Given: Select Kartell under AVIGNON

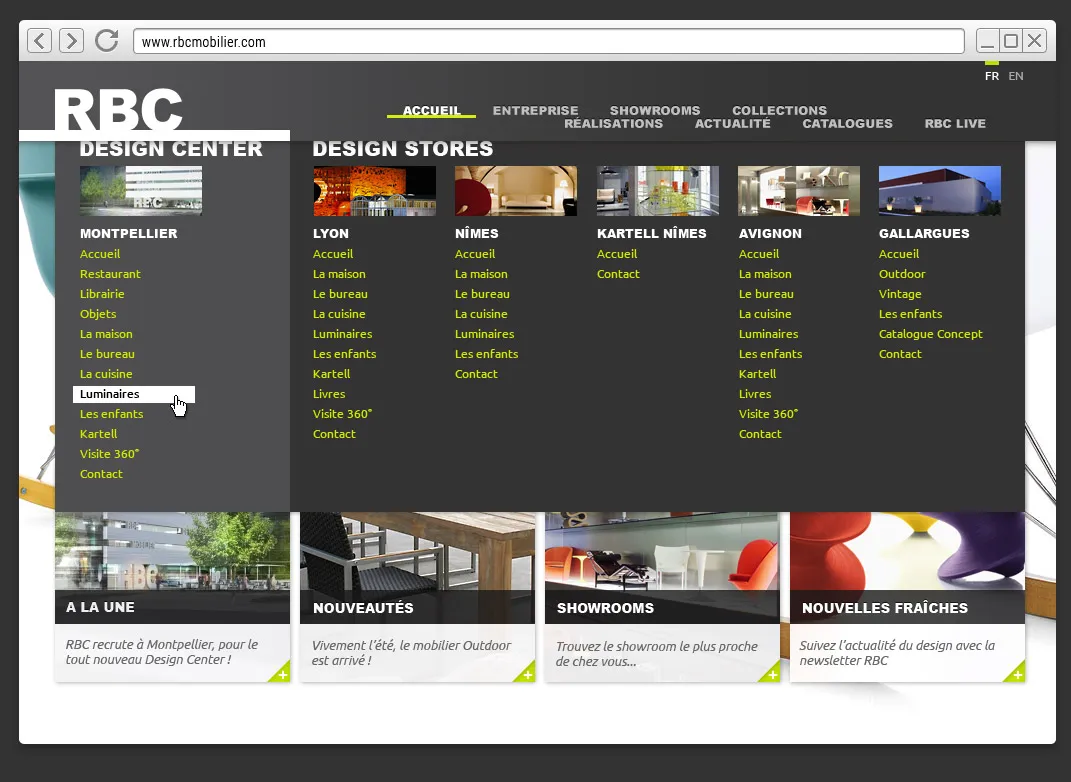Looking at the screenshot, I should pos(757,373).
